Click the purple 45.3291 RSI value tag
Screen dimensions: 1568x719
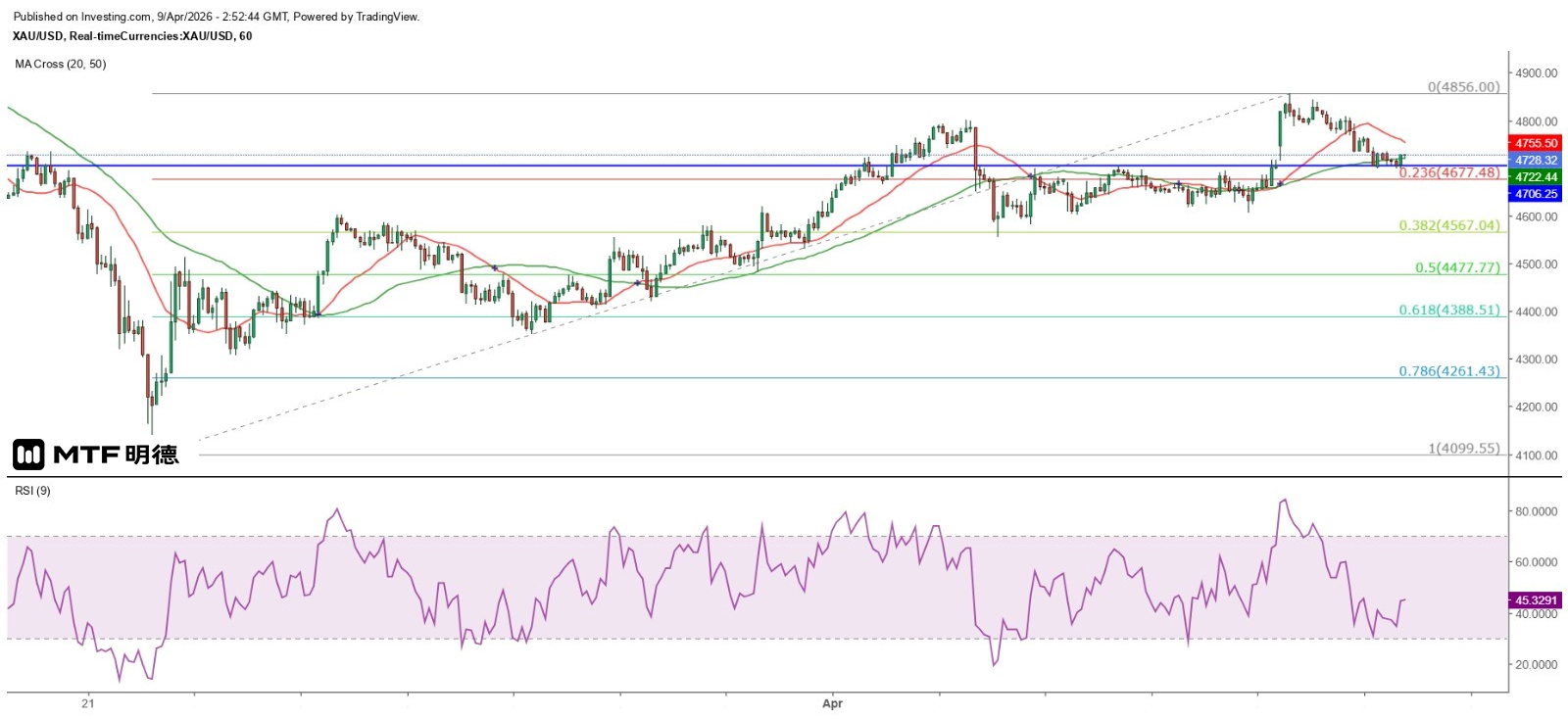pyautogui.click(x=1535, y=600)
